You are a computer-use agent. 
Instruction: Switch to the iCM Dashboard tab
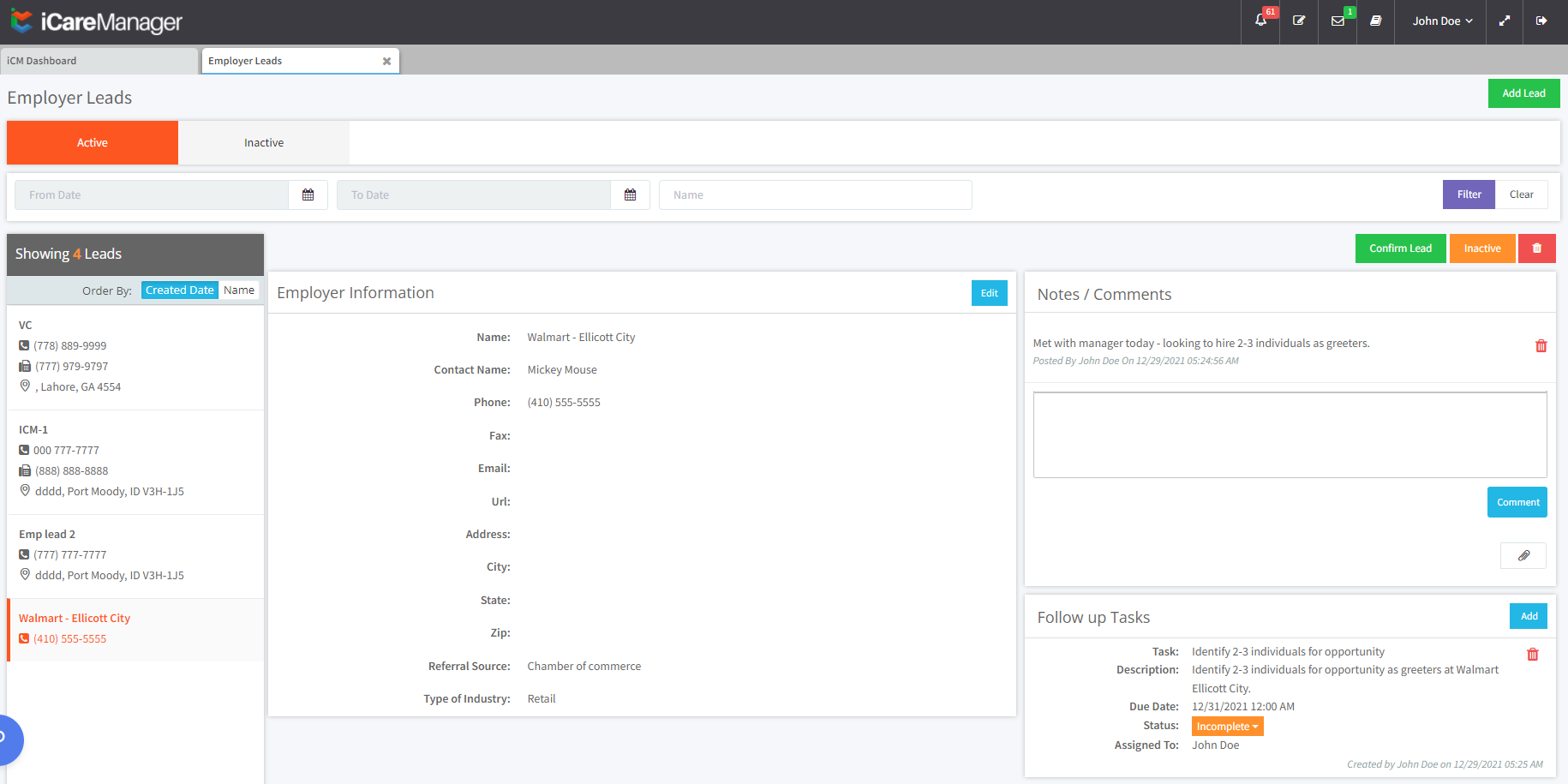99,61
